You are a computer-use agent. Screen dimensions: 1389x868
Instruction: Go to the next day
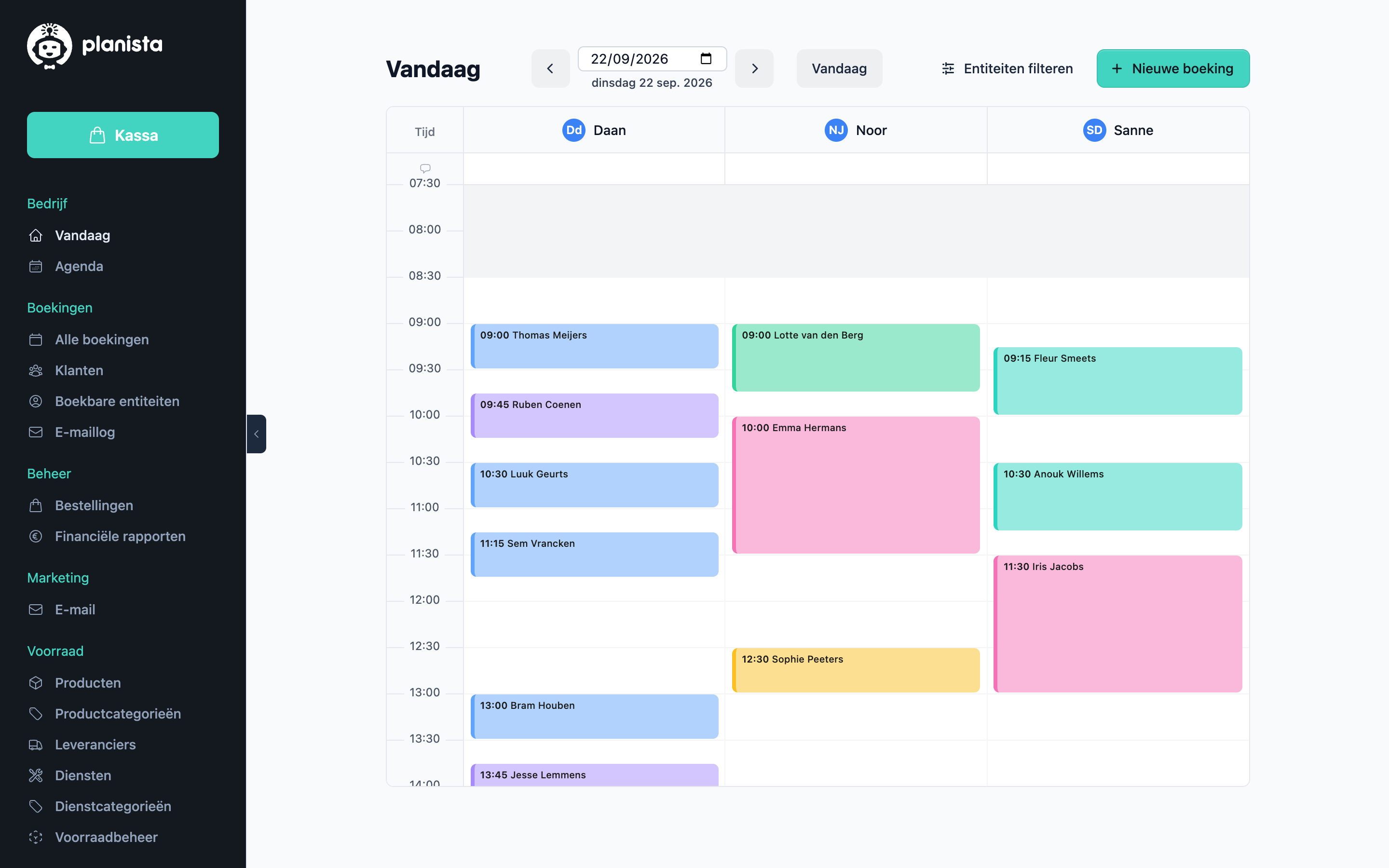(754, 68)
